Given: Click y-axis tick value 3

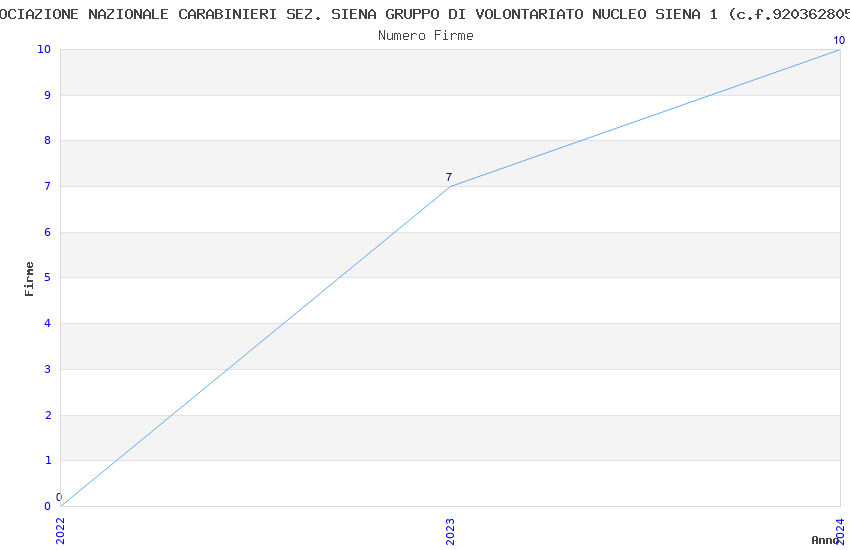Looking at the screenshot, I should coord(48,370).
